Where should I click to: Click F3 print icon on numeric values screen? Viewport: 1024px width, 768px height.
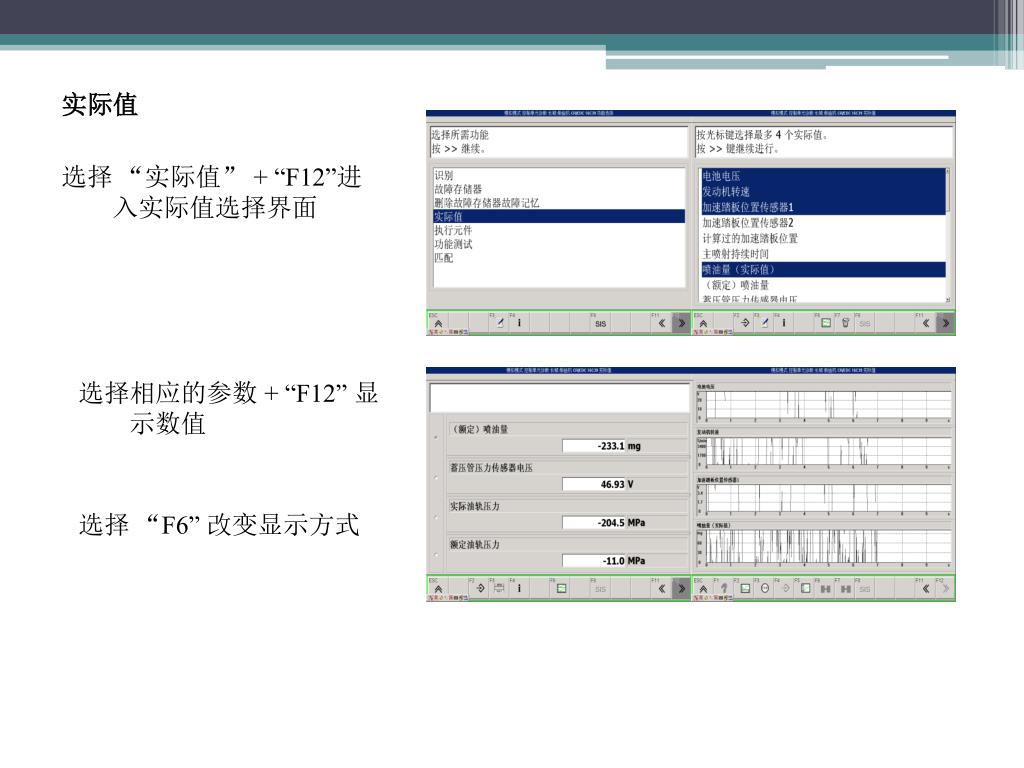coord(500,588)
